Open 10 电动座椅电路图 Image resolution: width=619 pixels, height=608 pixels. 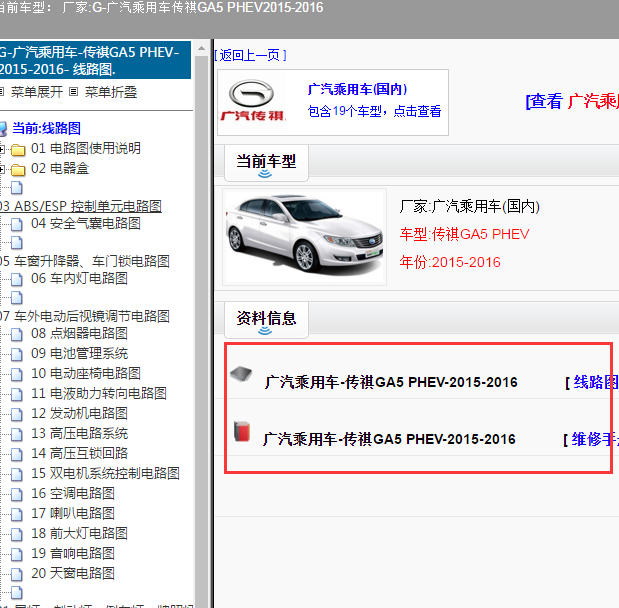point(86,373)
